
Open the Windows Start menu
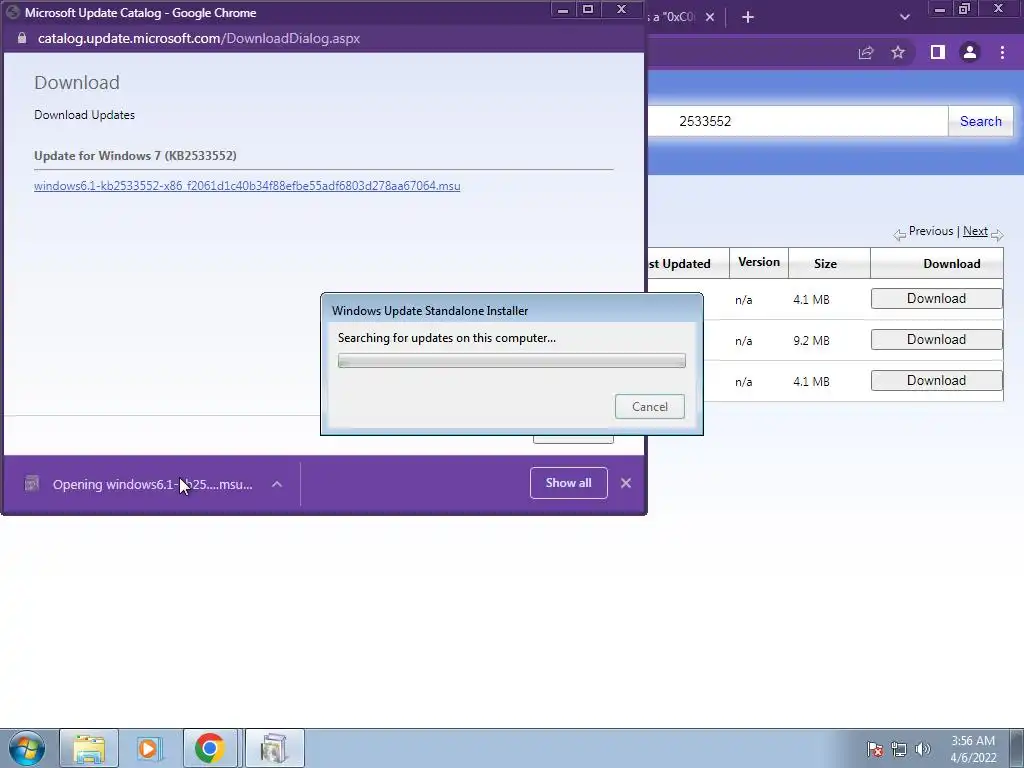click(27, 748)
